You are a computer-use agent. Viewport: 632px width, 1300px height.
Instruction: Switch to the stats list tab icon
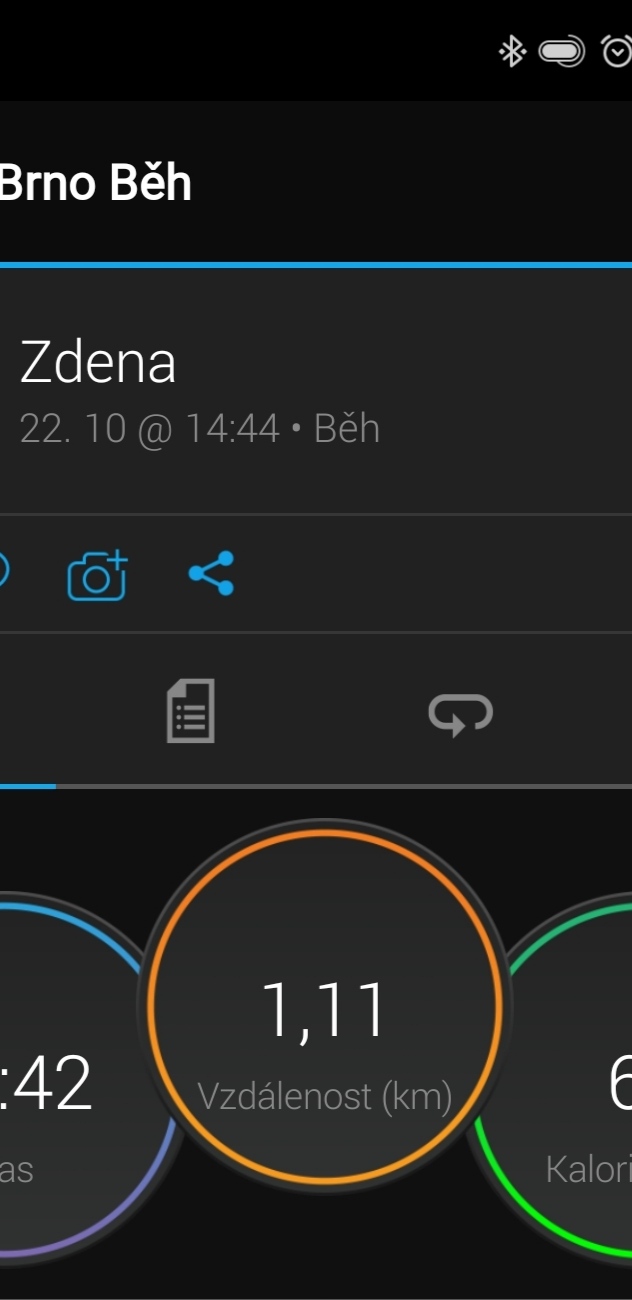click(190, 711)
